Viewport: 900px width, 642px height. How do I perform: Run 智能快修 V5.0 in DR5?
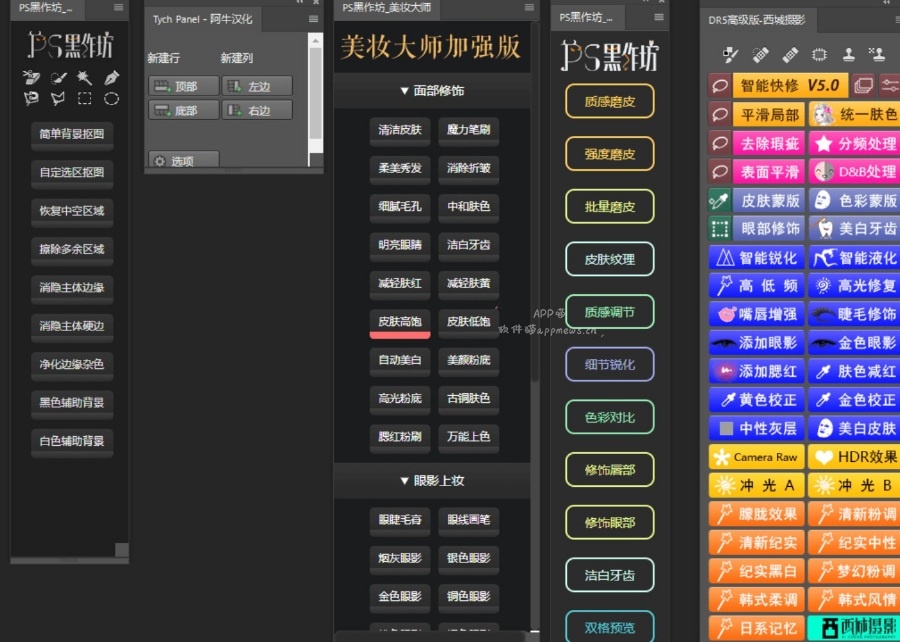tap(790, 86)
